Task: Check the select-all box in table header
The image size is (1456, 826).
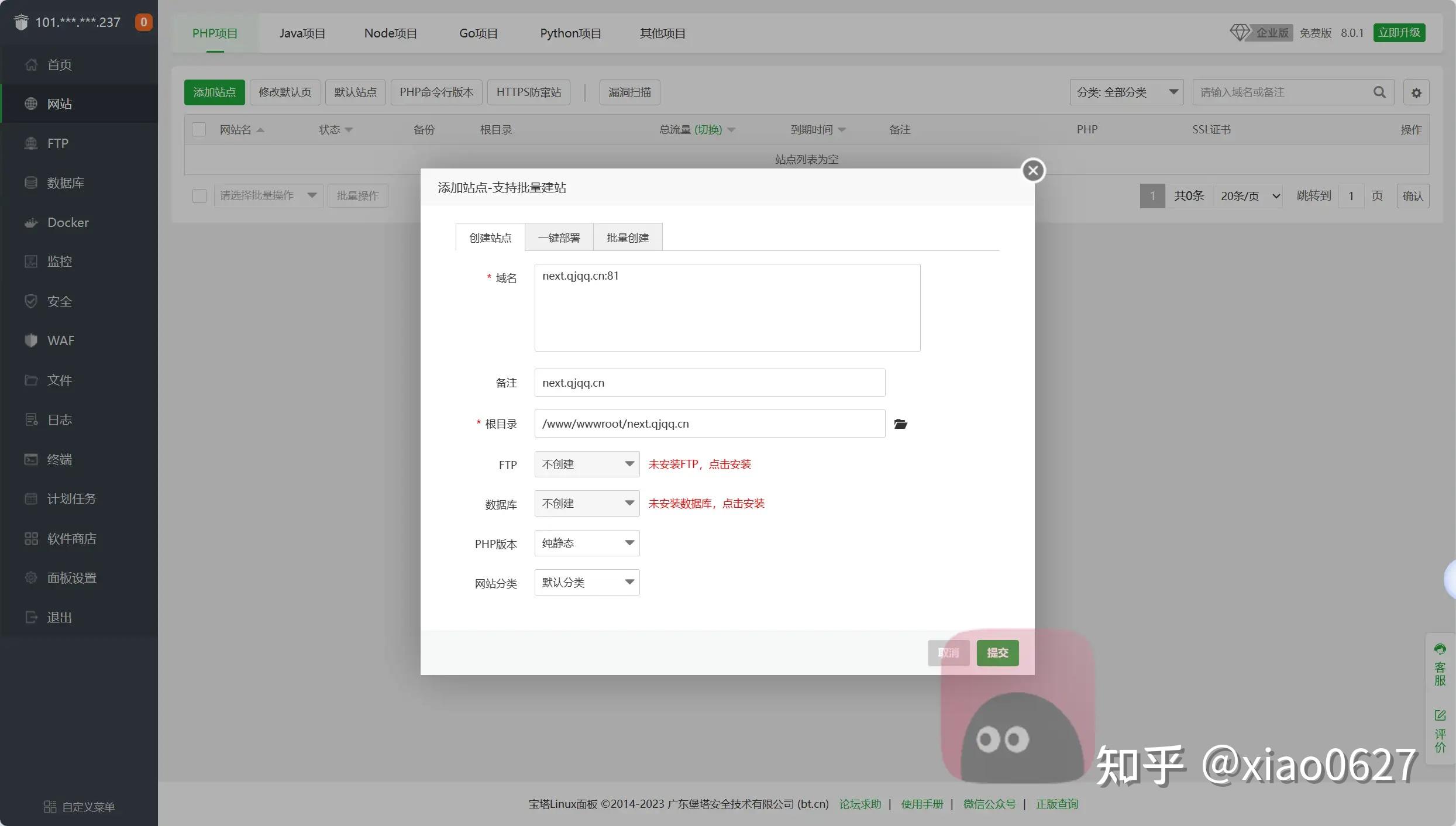Action: click(x=199, y=129)
